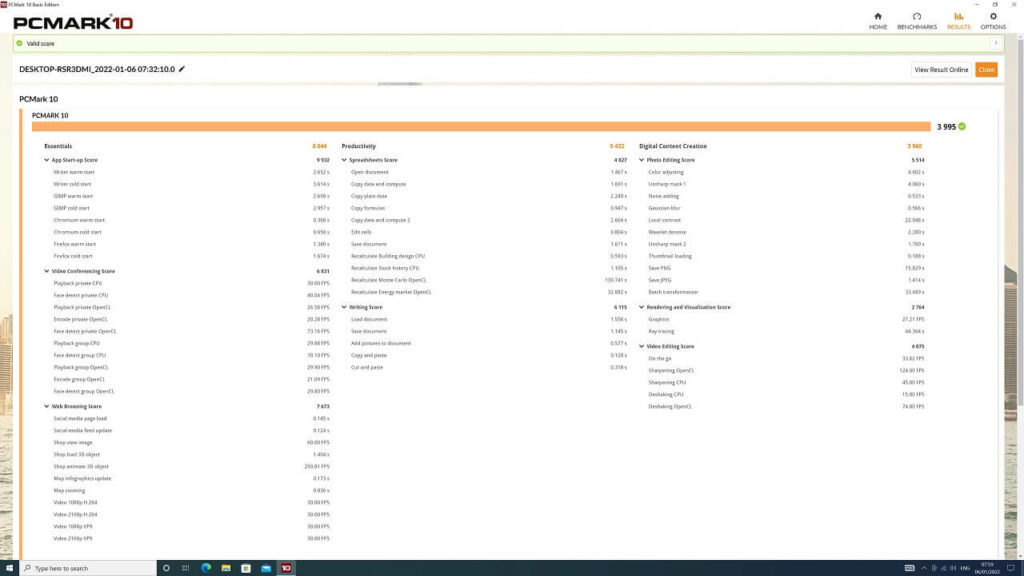Image resolution: width=1024 pixels, height=576 pixels.
Task: Click the green Valid score check icon
Action: click(20, 44)
